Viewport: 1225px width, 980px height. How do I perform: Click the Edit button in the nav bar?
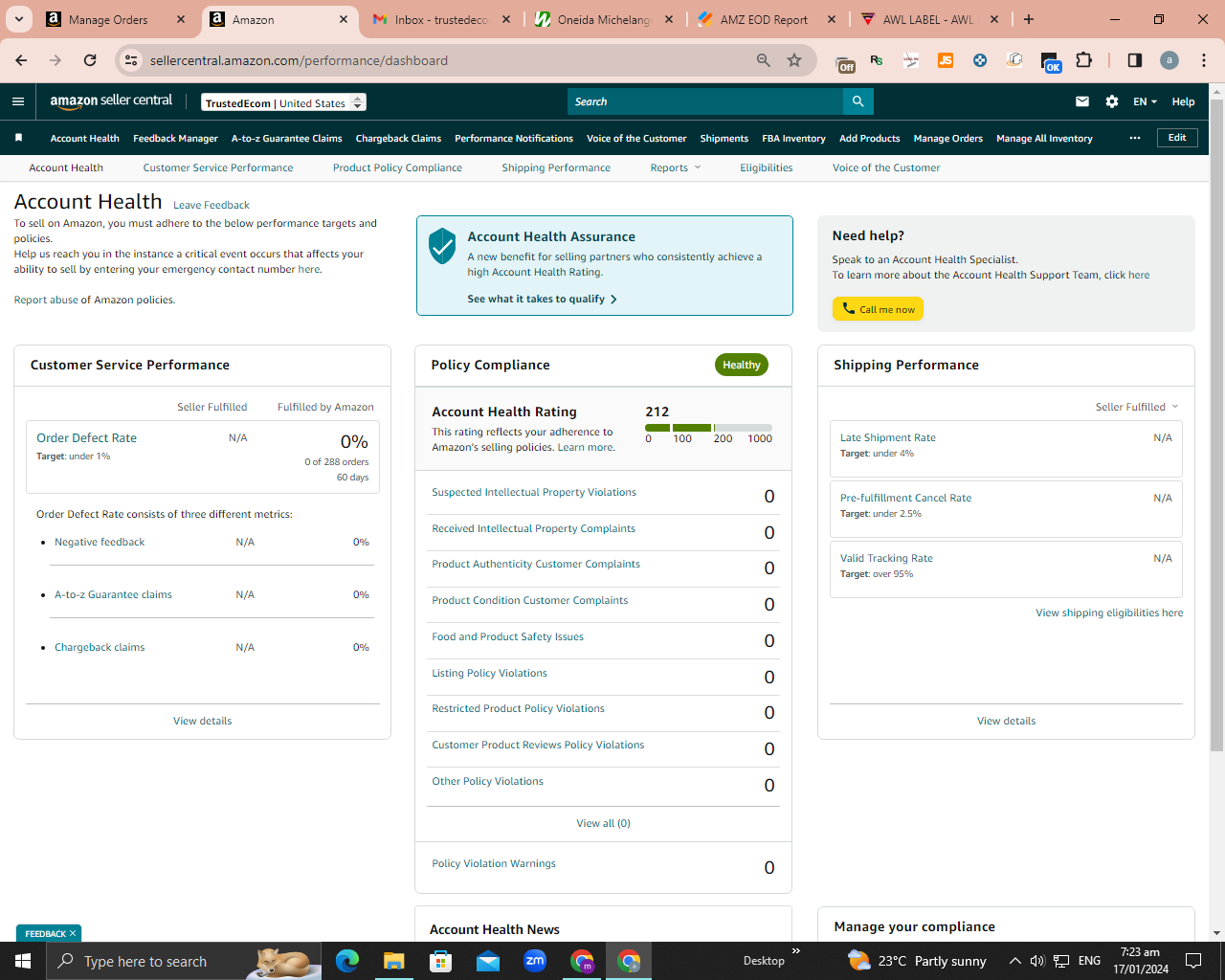[x=1177, y=138]
